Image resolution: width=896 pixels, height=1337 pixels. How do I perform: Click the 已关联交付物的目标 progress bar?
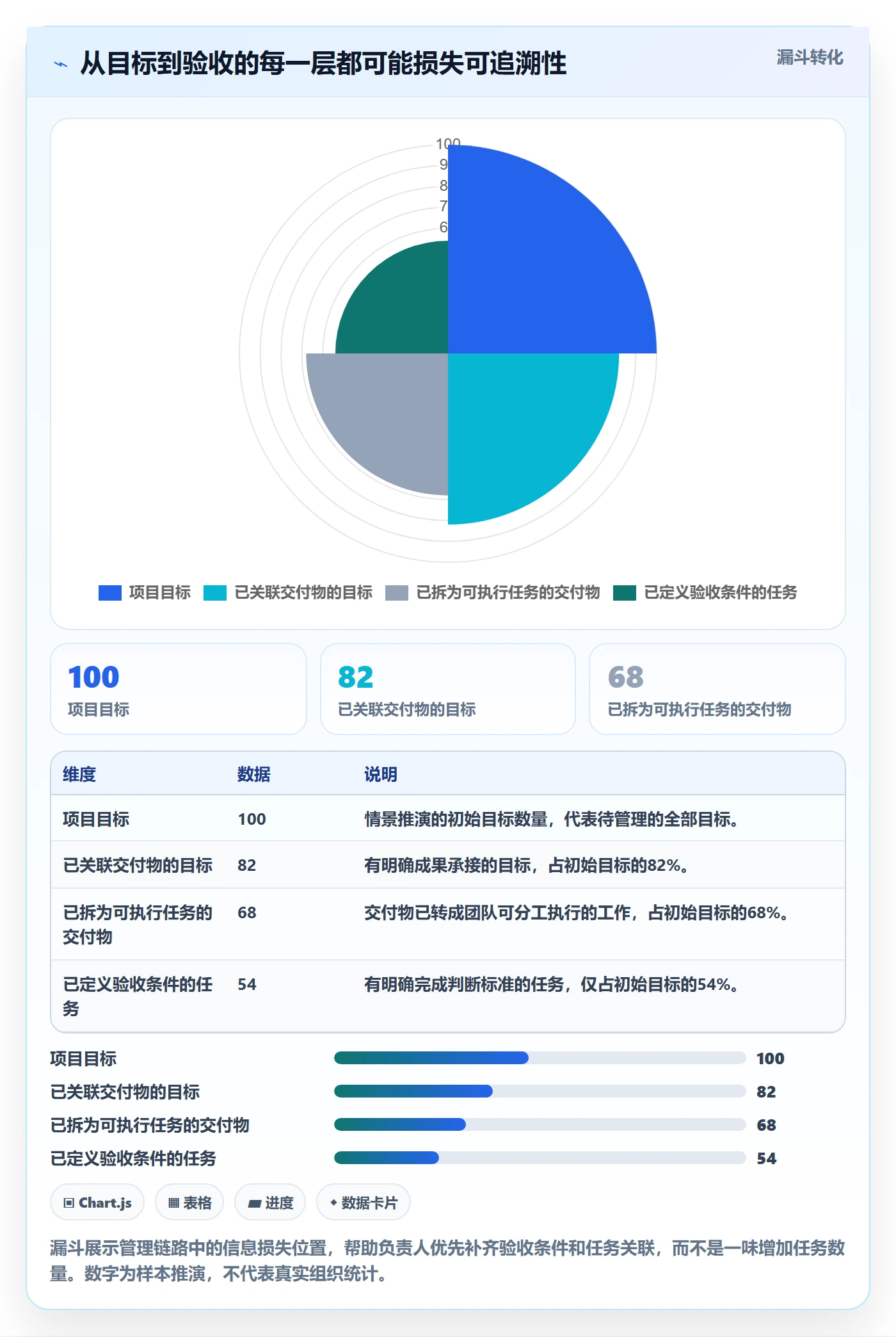tap(540, 1091)
